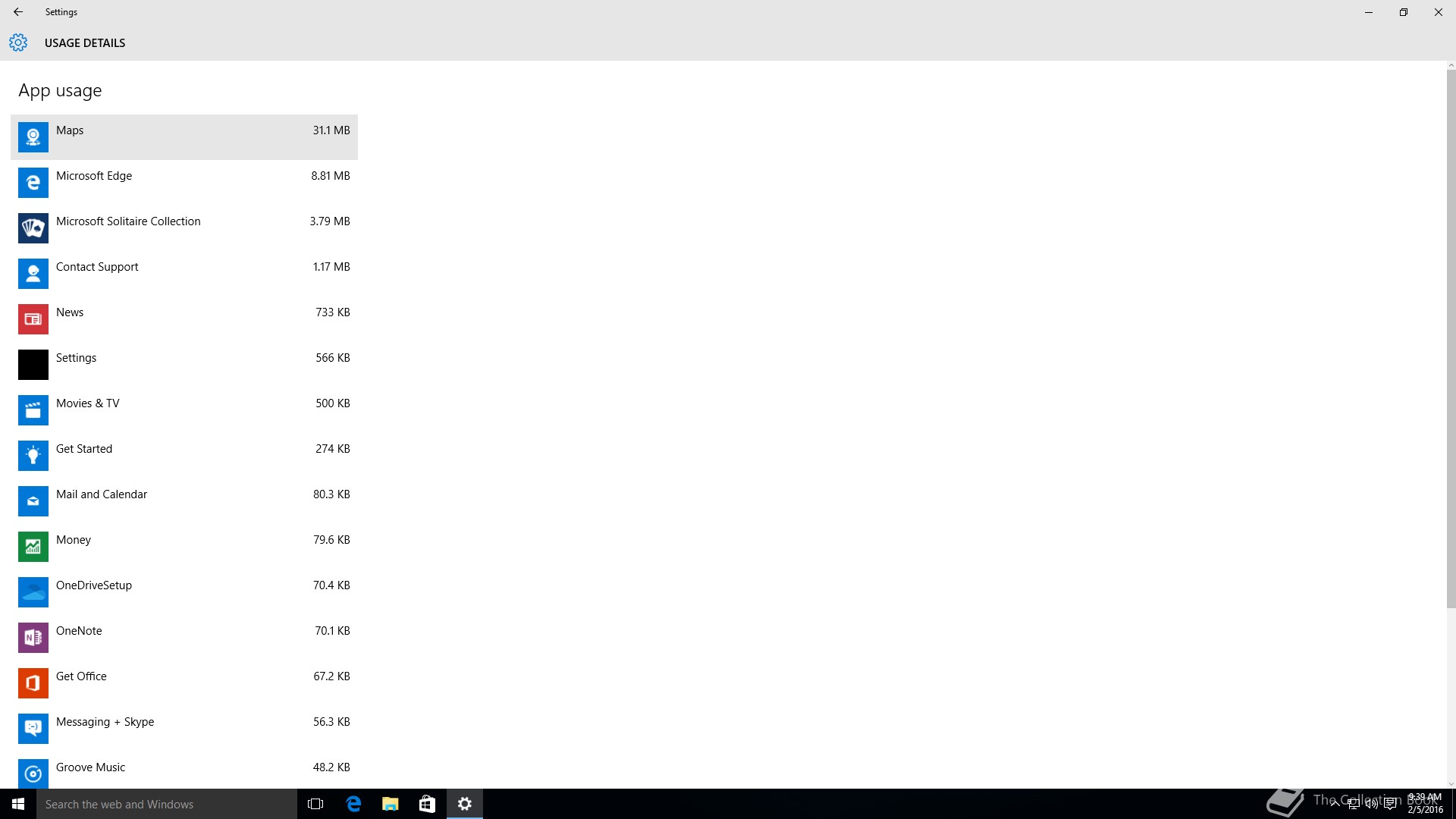
Task: Click the 79.6 KB usage value
Action: coord(331,540)
